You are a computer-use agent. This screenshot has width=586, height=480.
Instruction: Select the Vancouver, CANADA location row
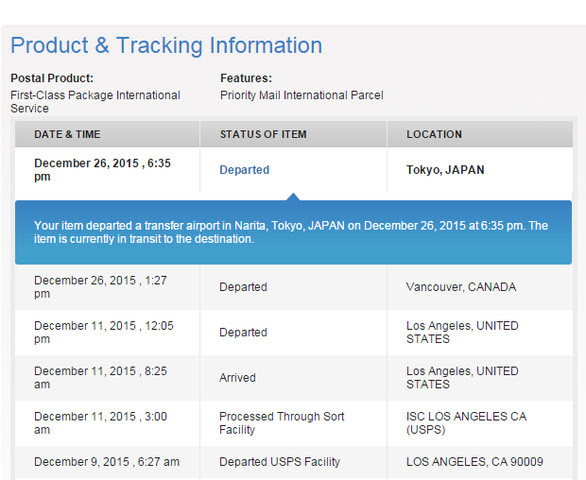point(293,287)
